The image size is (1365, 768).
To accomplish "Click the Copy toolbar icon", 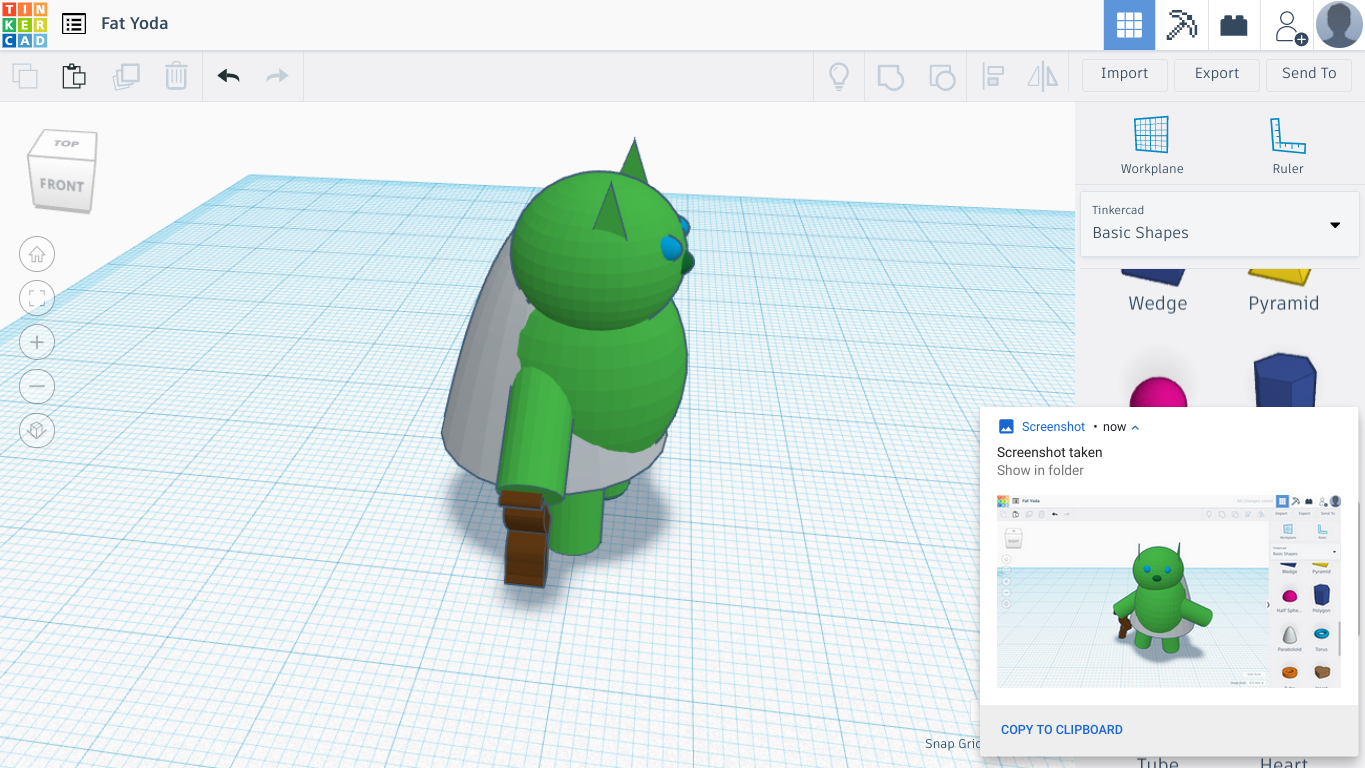I will pyautogui.click(x=25, y=76).
